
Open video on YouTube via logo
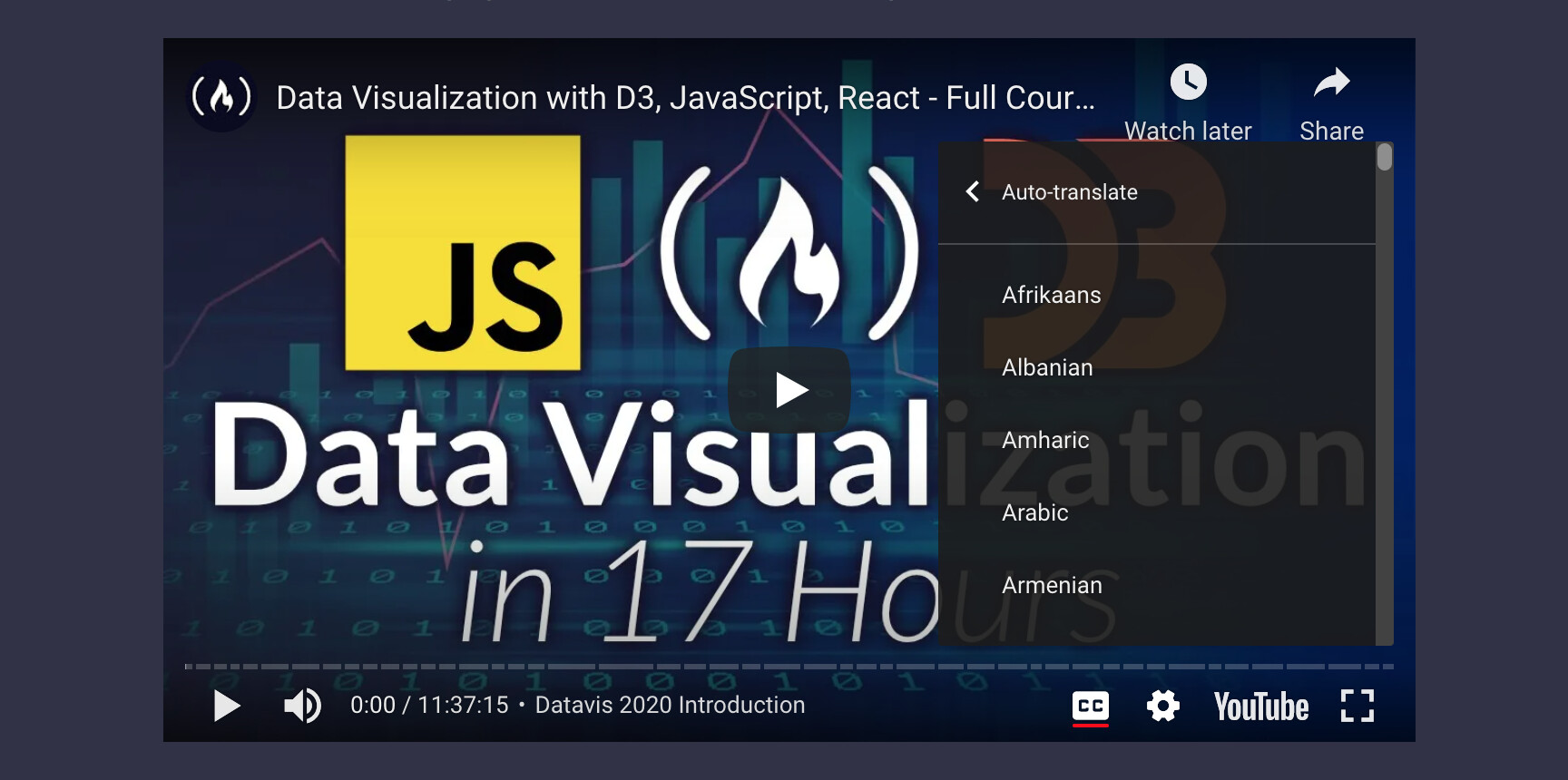click(x=1261, y=707)
